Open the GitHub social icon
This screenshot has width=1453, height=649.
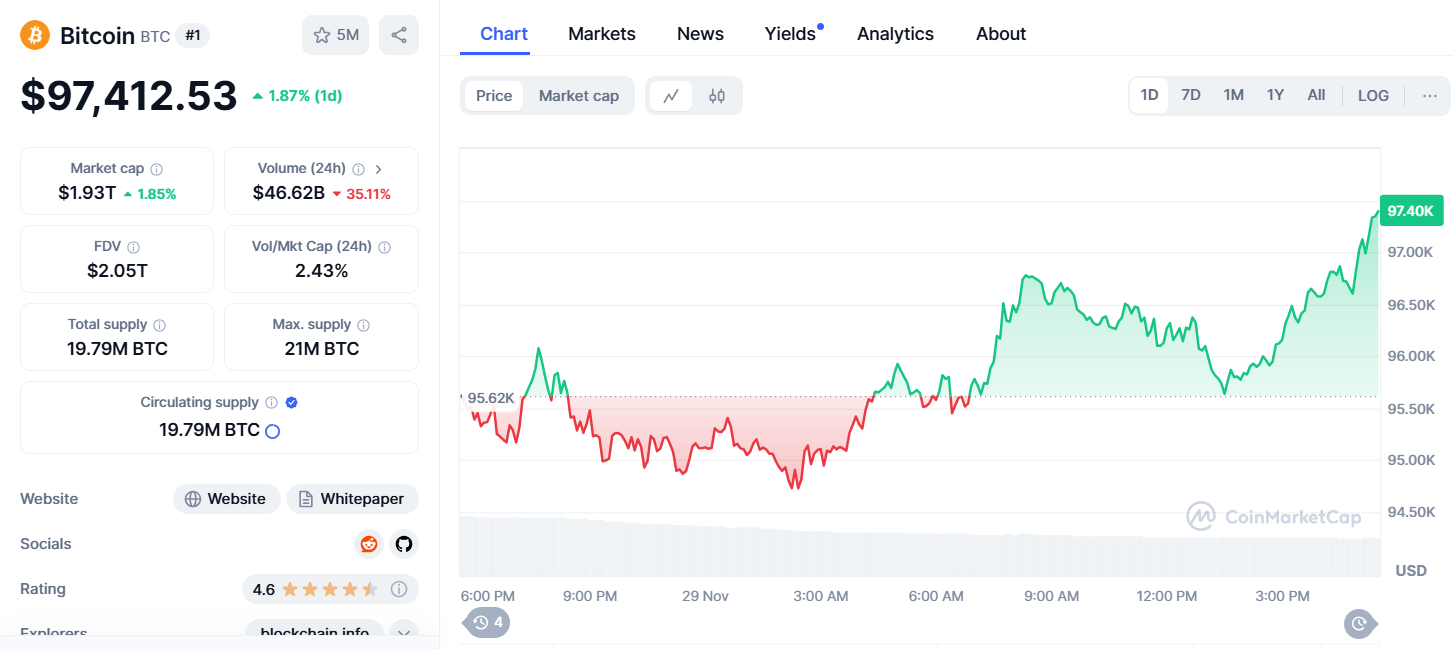[404, 544]
